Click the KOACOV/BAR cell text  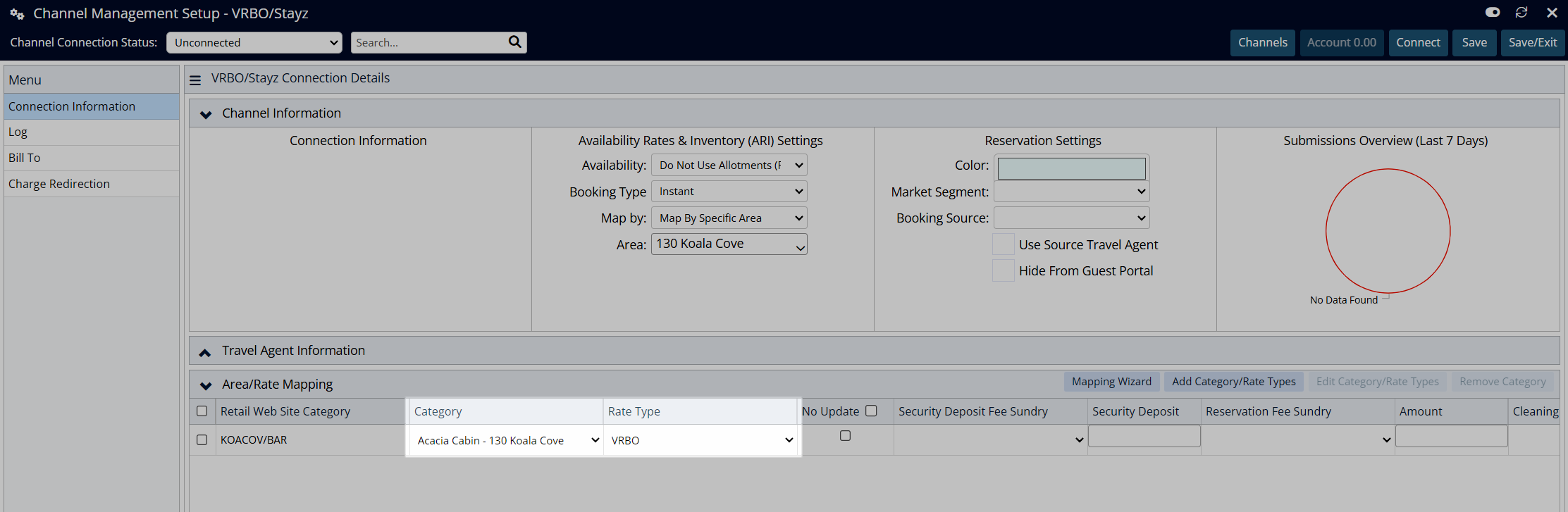(254, 440)
